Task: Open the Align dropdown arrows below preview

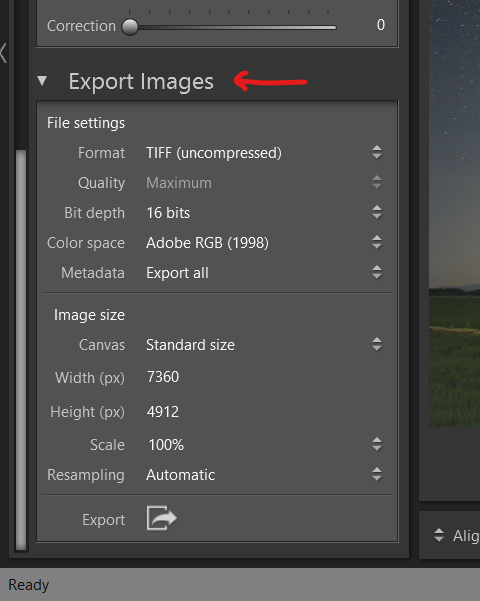Action: [439, 535]
